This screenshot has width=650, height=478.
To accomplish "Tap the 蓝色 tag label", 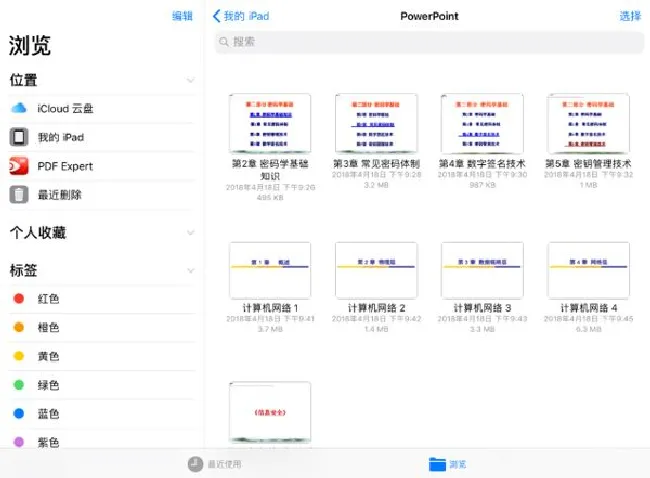I will tap(49, 414).
